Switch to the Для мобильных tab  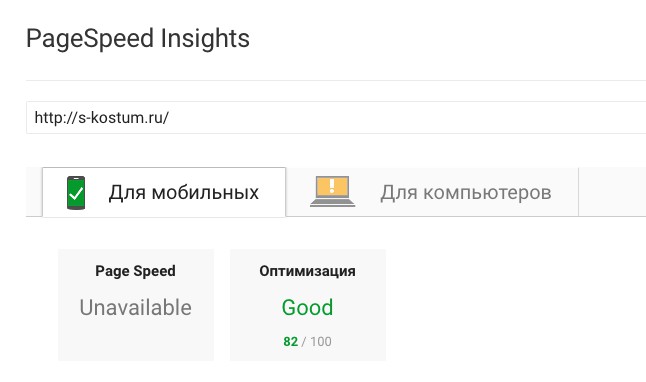pos(164,192)
